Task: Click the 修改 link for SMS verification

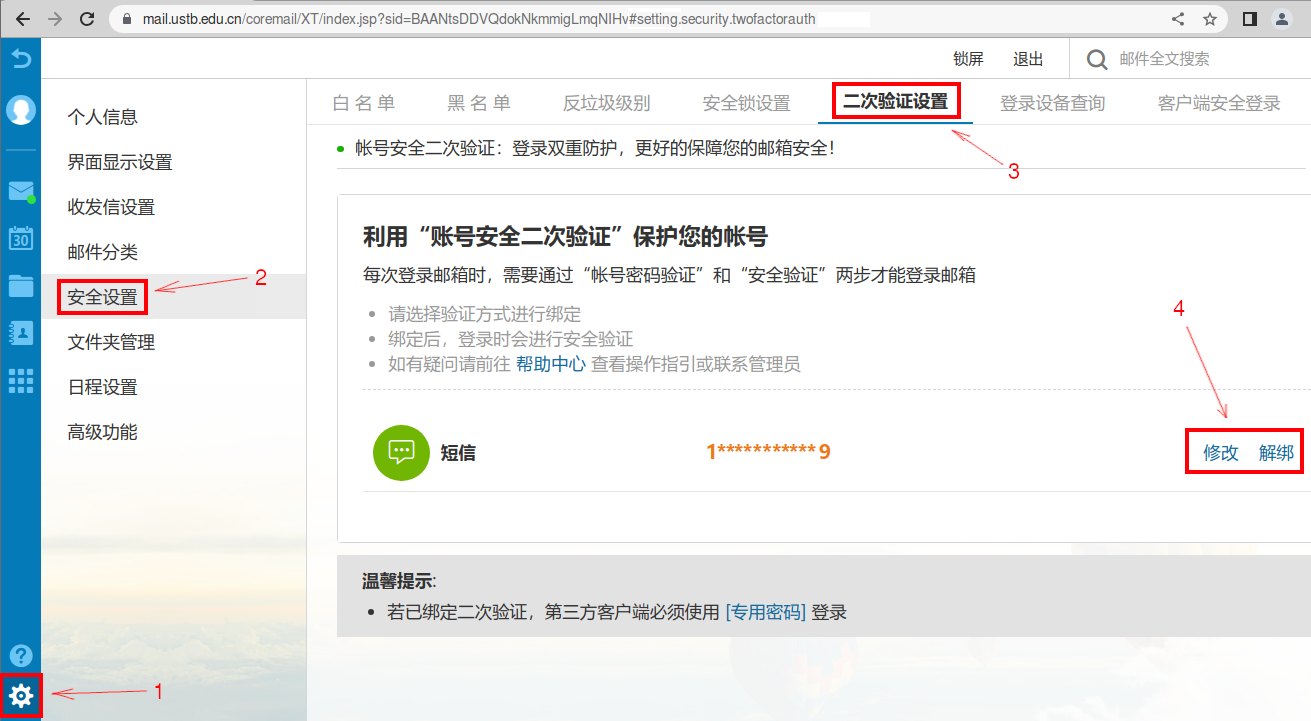Action: (1221, 453)
